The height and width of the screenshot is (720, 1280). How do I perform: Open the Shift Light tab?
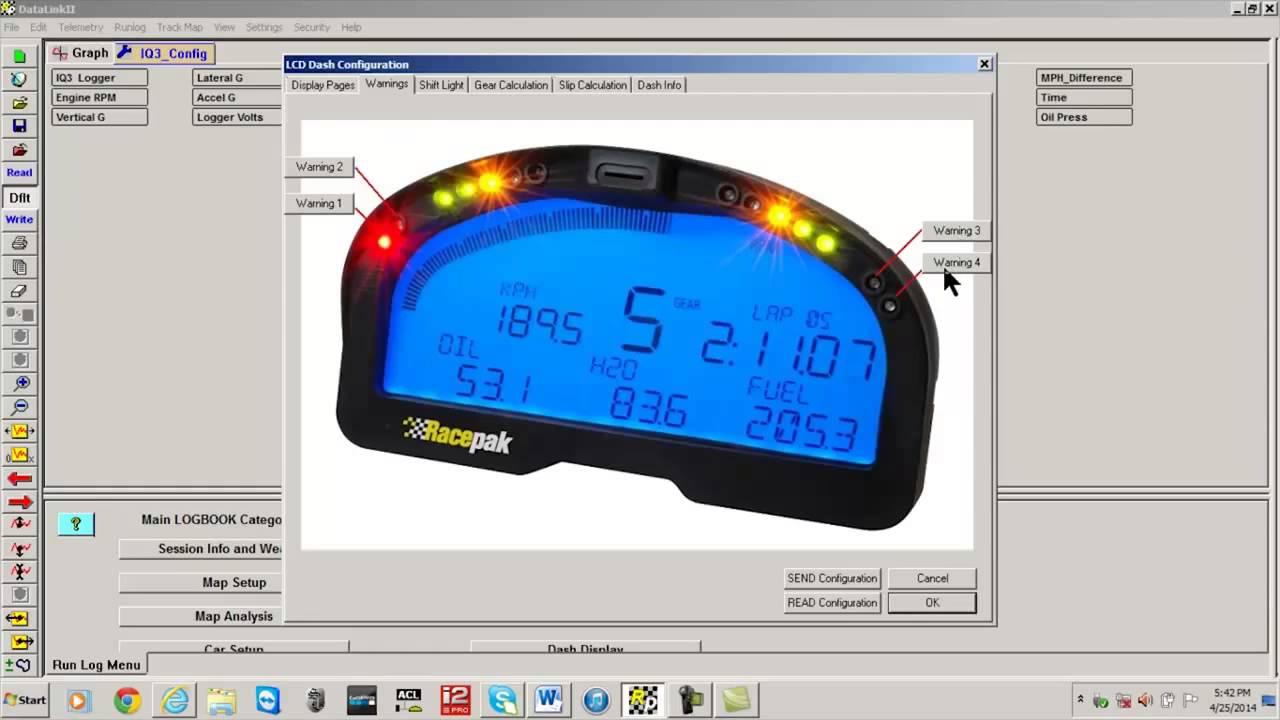pos(441,85)
